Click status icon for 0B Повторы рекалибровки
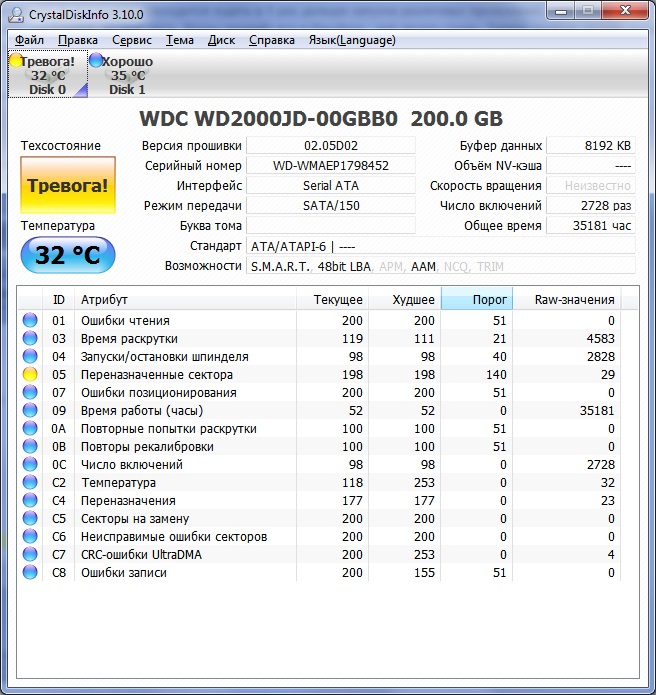 pos(30,446)
